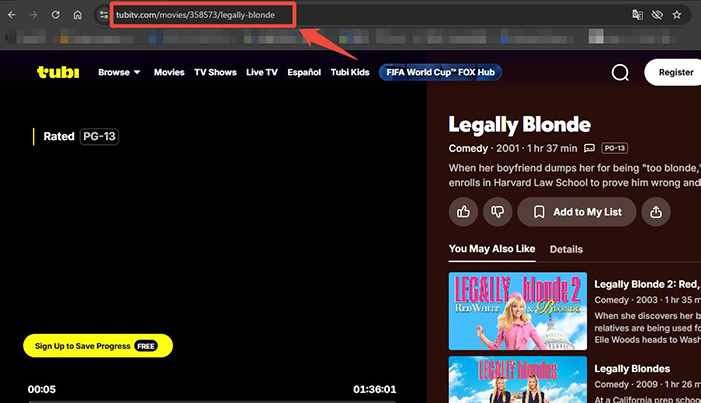This screenshot has width=701, height=403.
Task: Like the movie with thumbs up
Action: click(x=463, y=212)
